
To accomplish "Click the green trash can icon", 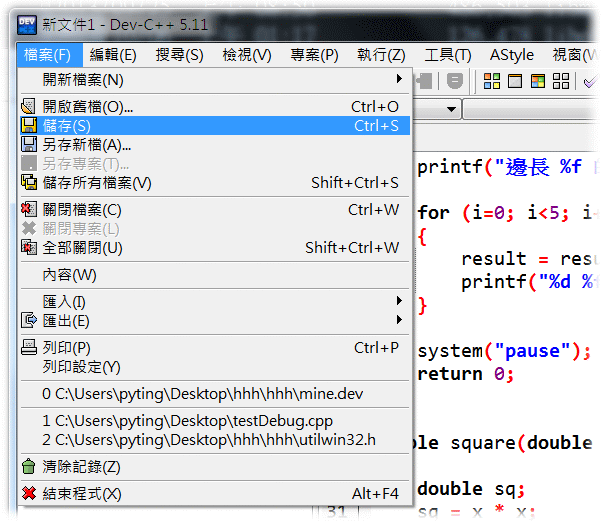I will click(29, 466).
